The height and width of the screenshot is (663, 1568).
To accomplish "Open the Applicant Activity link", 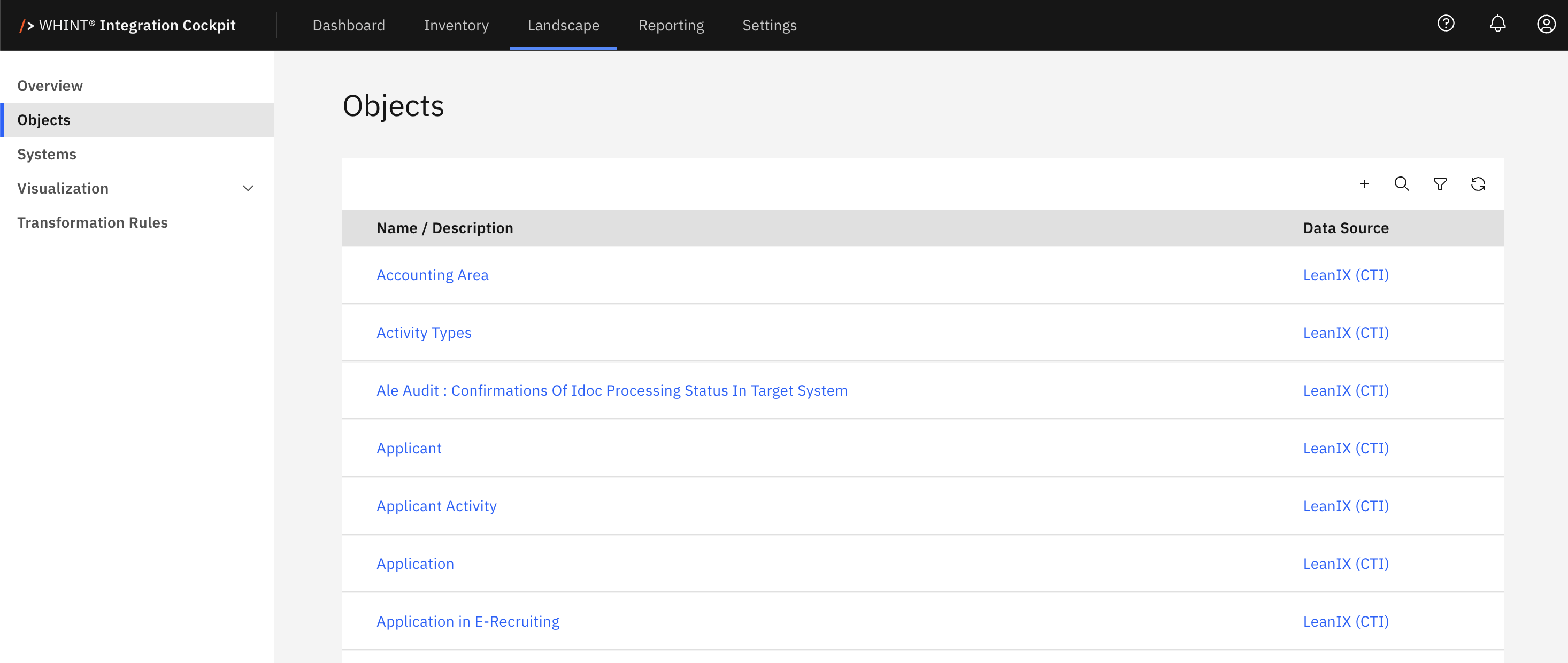I will [x=436, y=505].
